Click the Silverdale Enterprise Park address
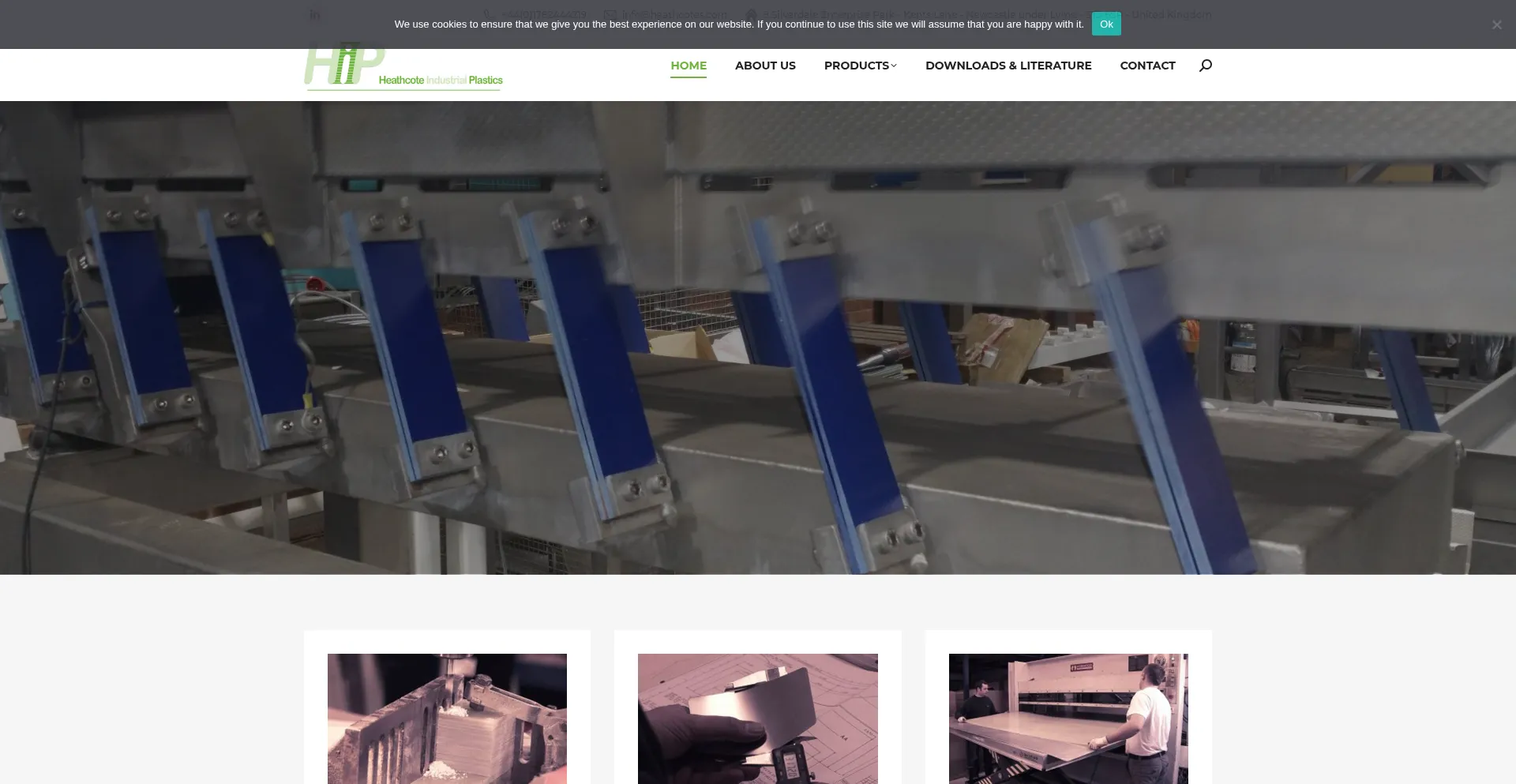The height and width of the screenshot is (784, 1516). [x=979, y=14]
